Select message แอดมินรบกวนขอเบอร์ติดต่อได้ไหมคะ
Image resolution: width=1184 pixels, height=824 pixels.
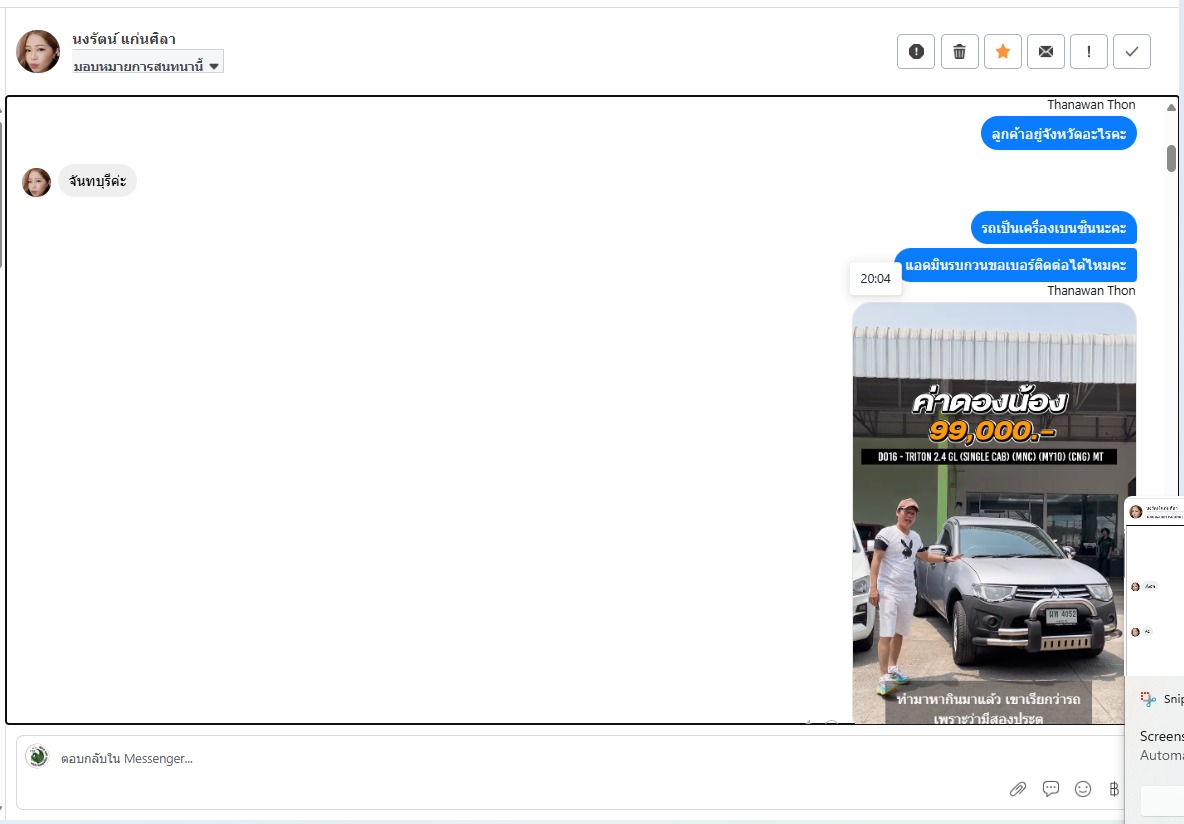coord(1016,265)
